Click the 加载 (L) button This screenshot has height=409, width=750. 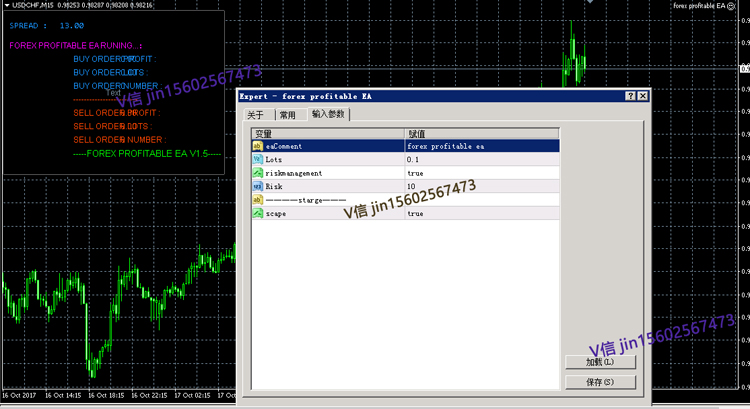600,362
